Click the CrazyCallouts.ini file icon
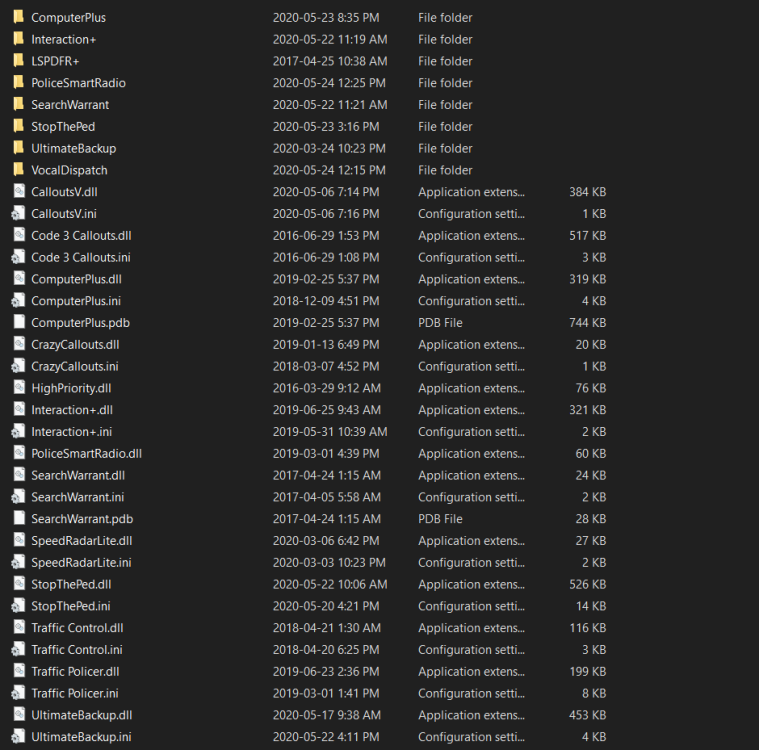Image resolution: width=759 pixels, height=750 pixels. pyautogui.click(x=18, y=366)
